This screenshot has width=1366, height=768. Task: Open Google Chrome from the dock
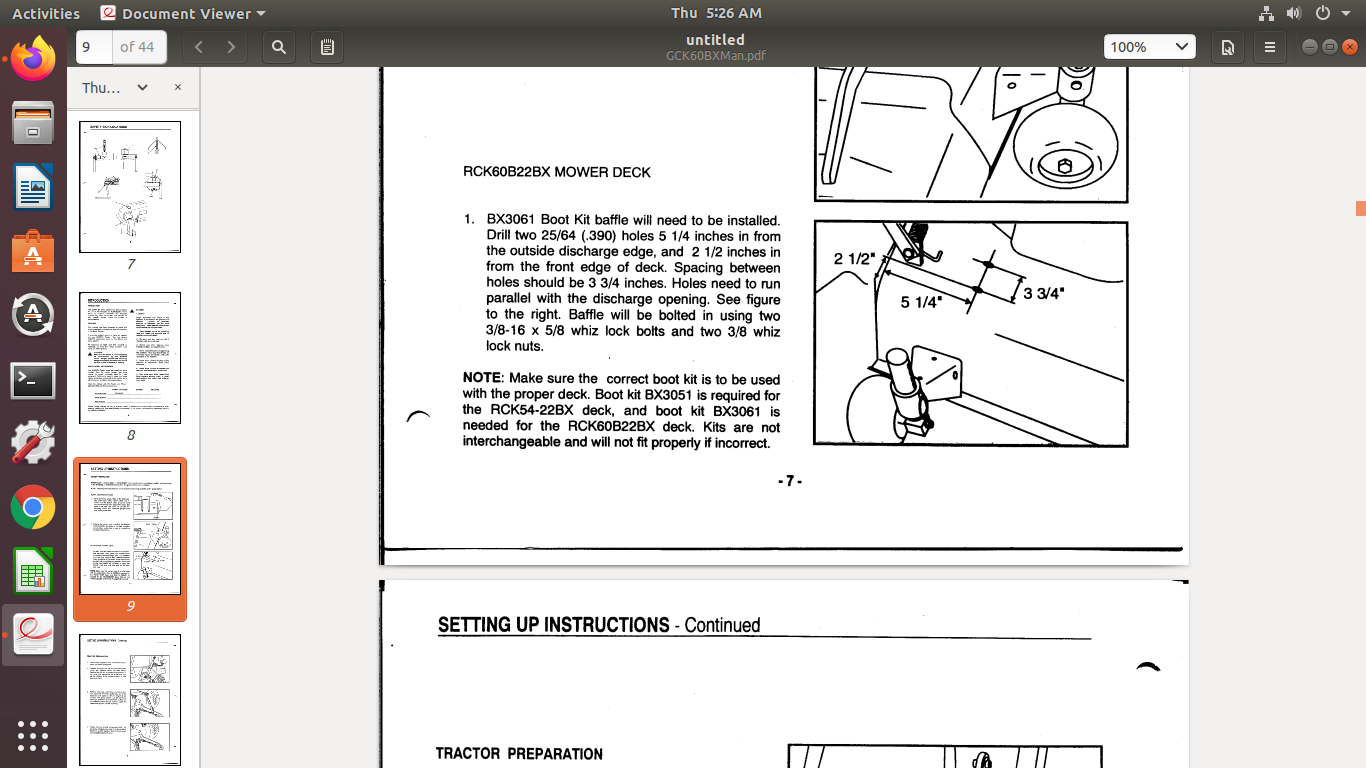(33, 508)
